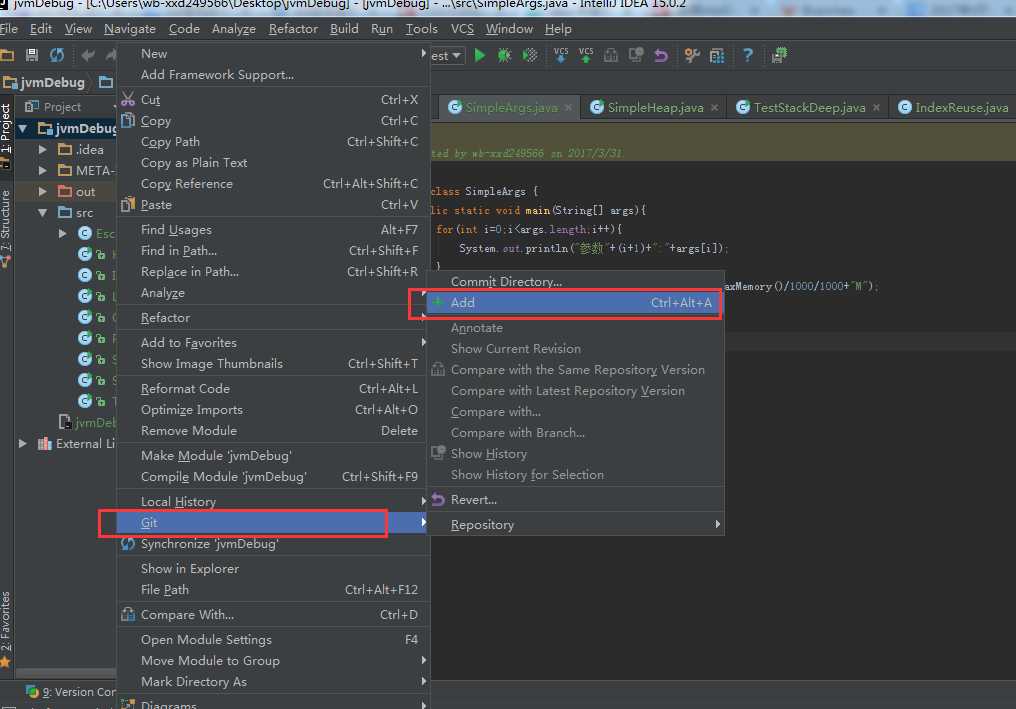Click the Help question mark icon

click(x=748, y=55)
